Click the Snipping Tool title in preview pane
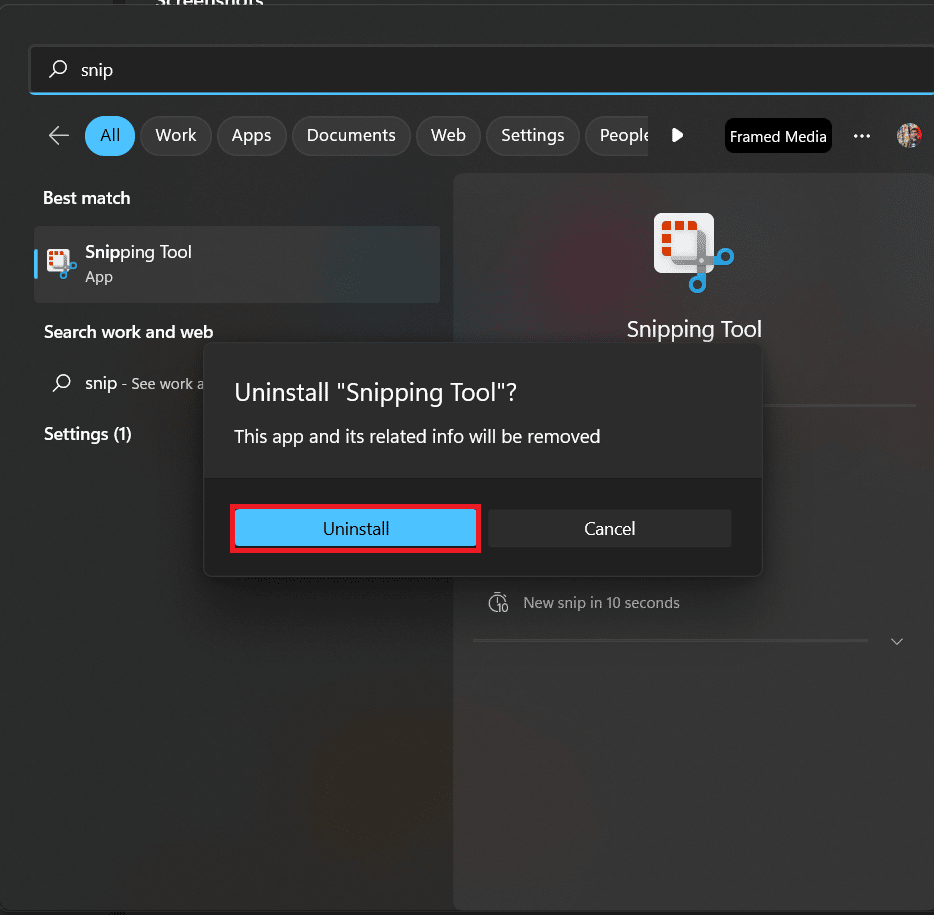 pos(694,329)
